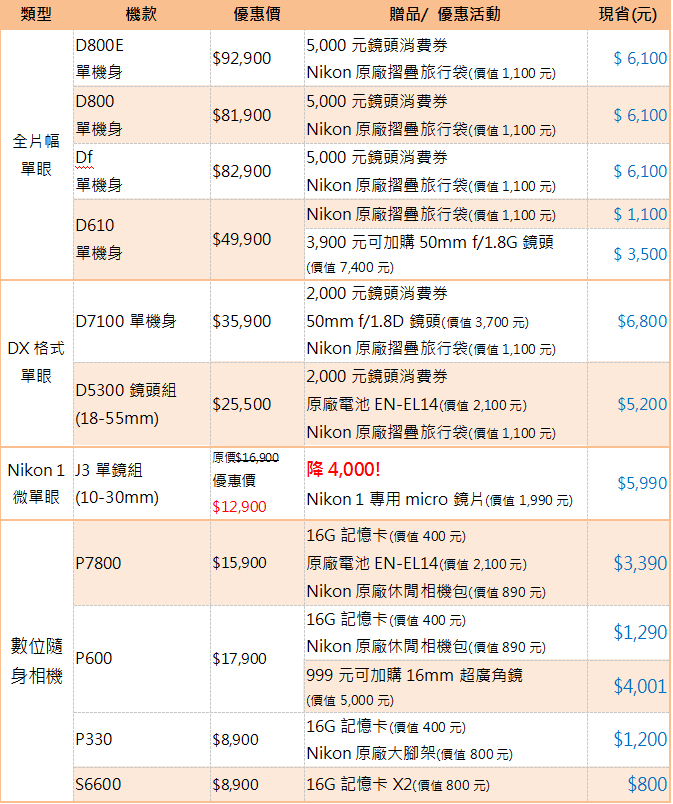Click the red 降 4,000! promotion text

(x=346, y=468)
